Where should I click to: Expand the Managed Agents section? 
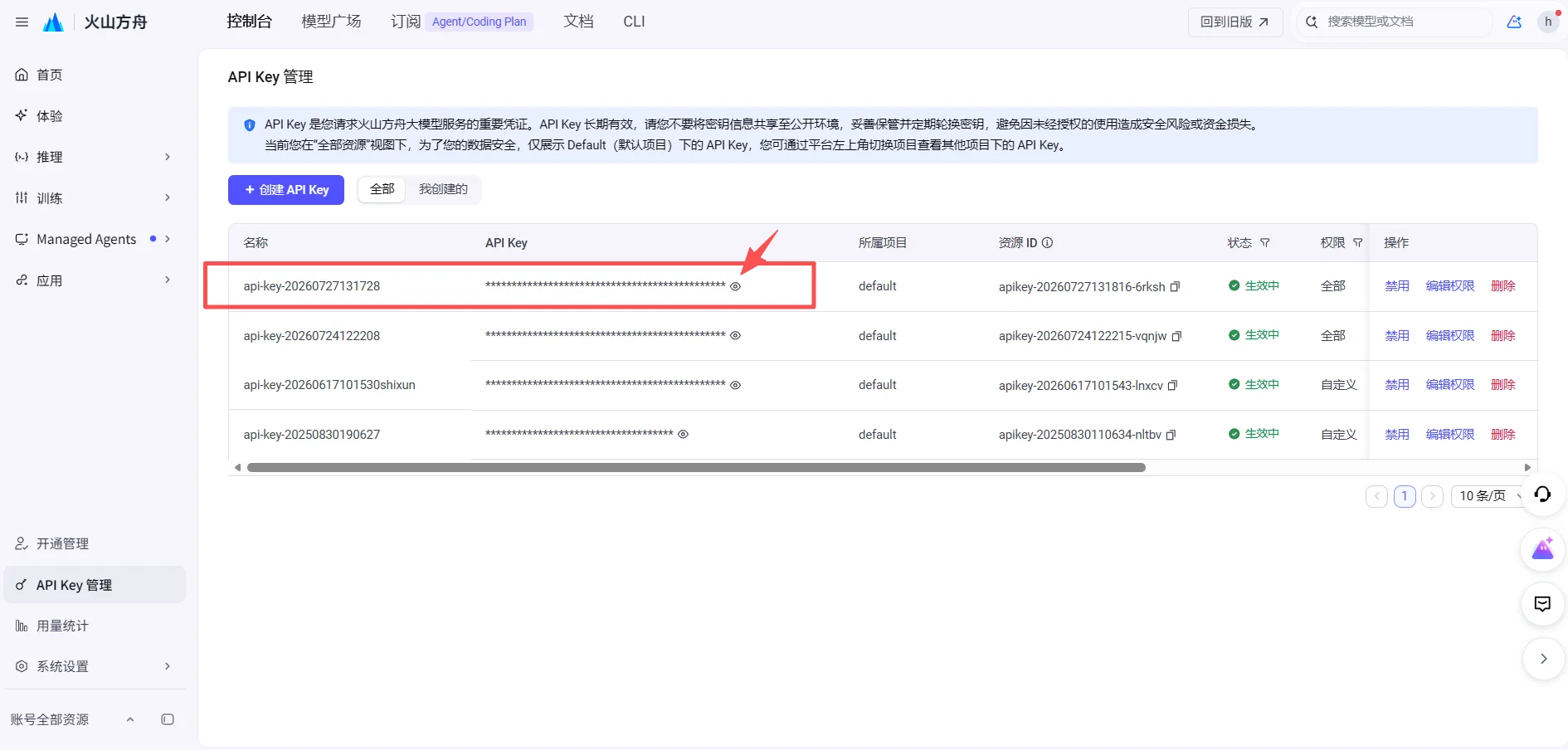coord(168,239)
